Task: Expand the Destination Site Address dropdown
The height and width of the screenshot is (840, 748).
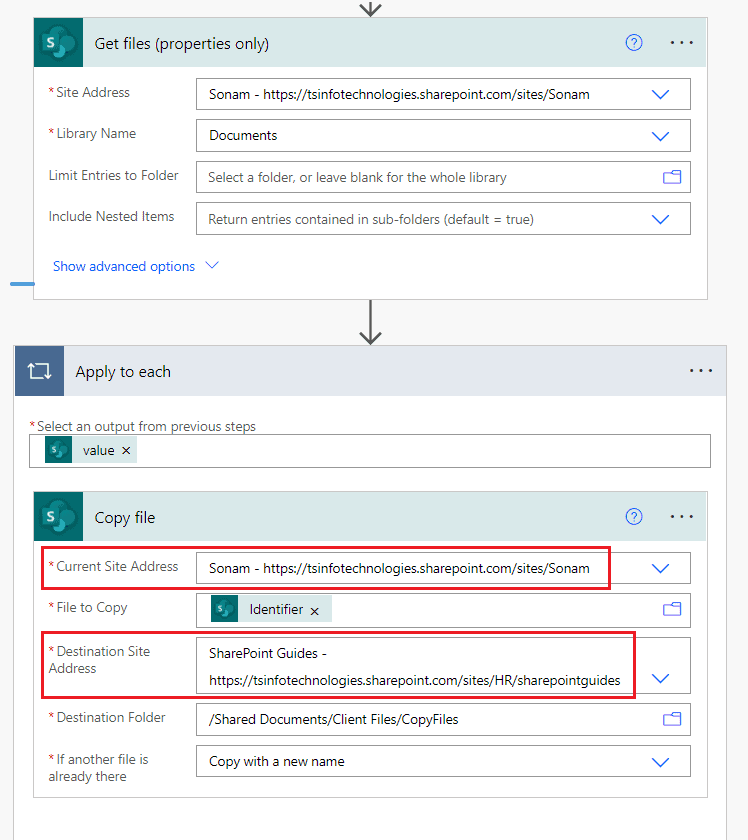Action: [660, 678]
